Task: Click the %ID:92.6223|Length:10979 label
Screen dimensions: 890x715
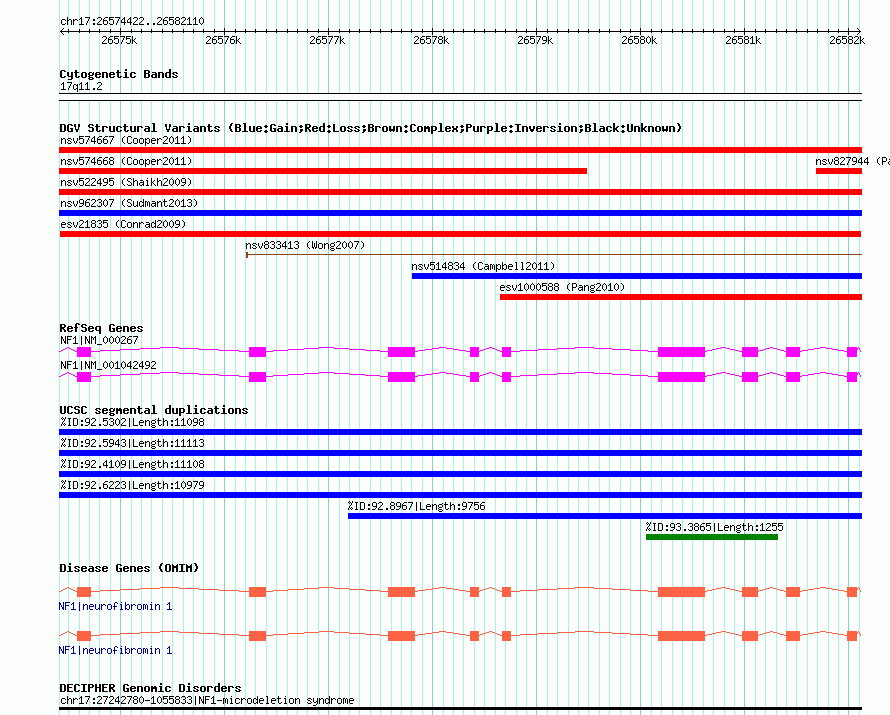Action: [x=132, y=485]
